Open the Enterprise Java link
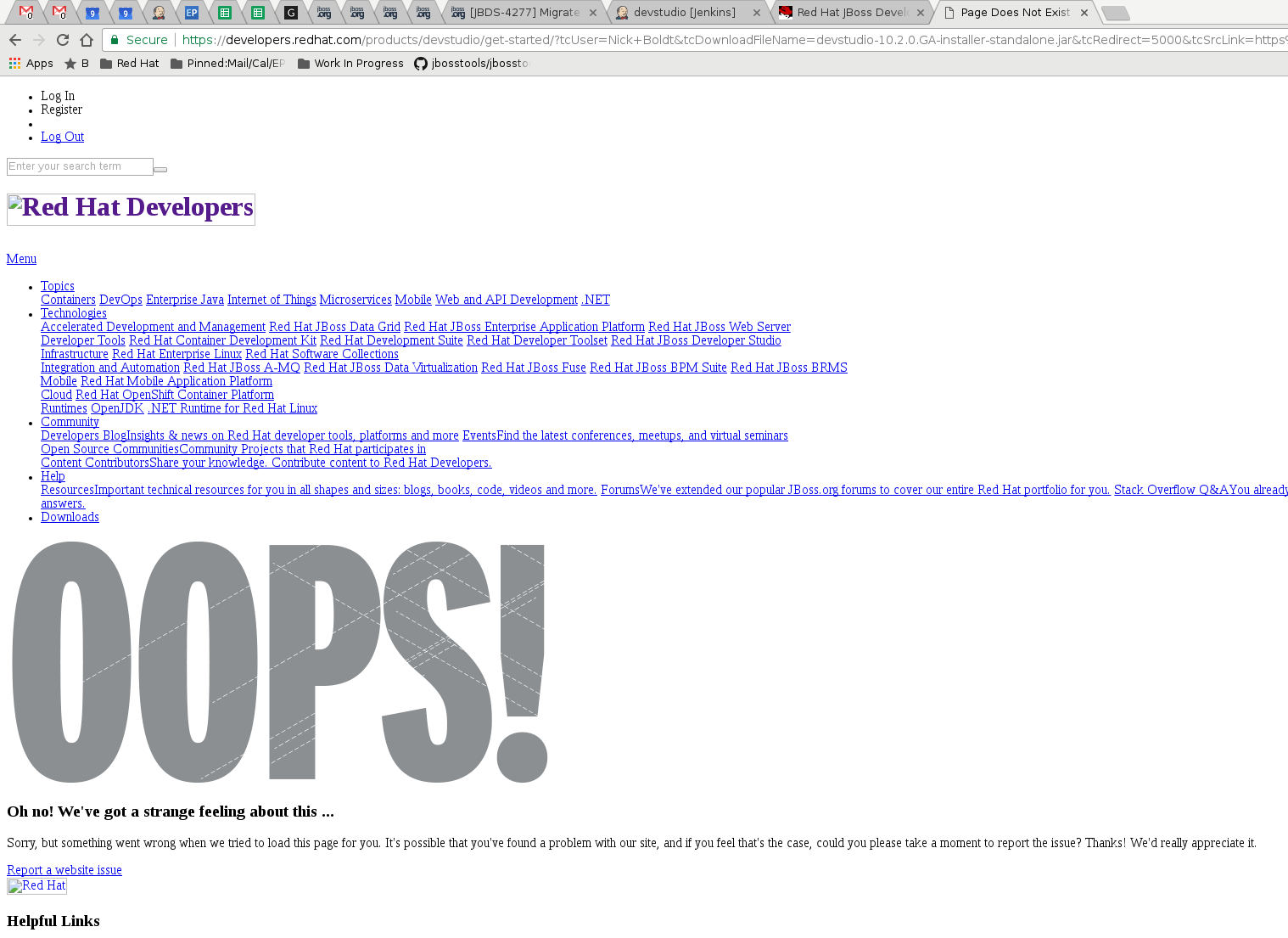Image resolution: width=1288 pixels, height=938 pixels. pyautogui.click(x=185, y=300)
